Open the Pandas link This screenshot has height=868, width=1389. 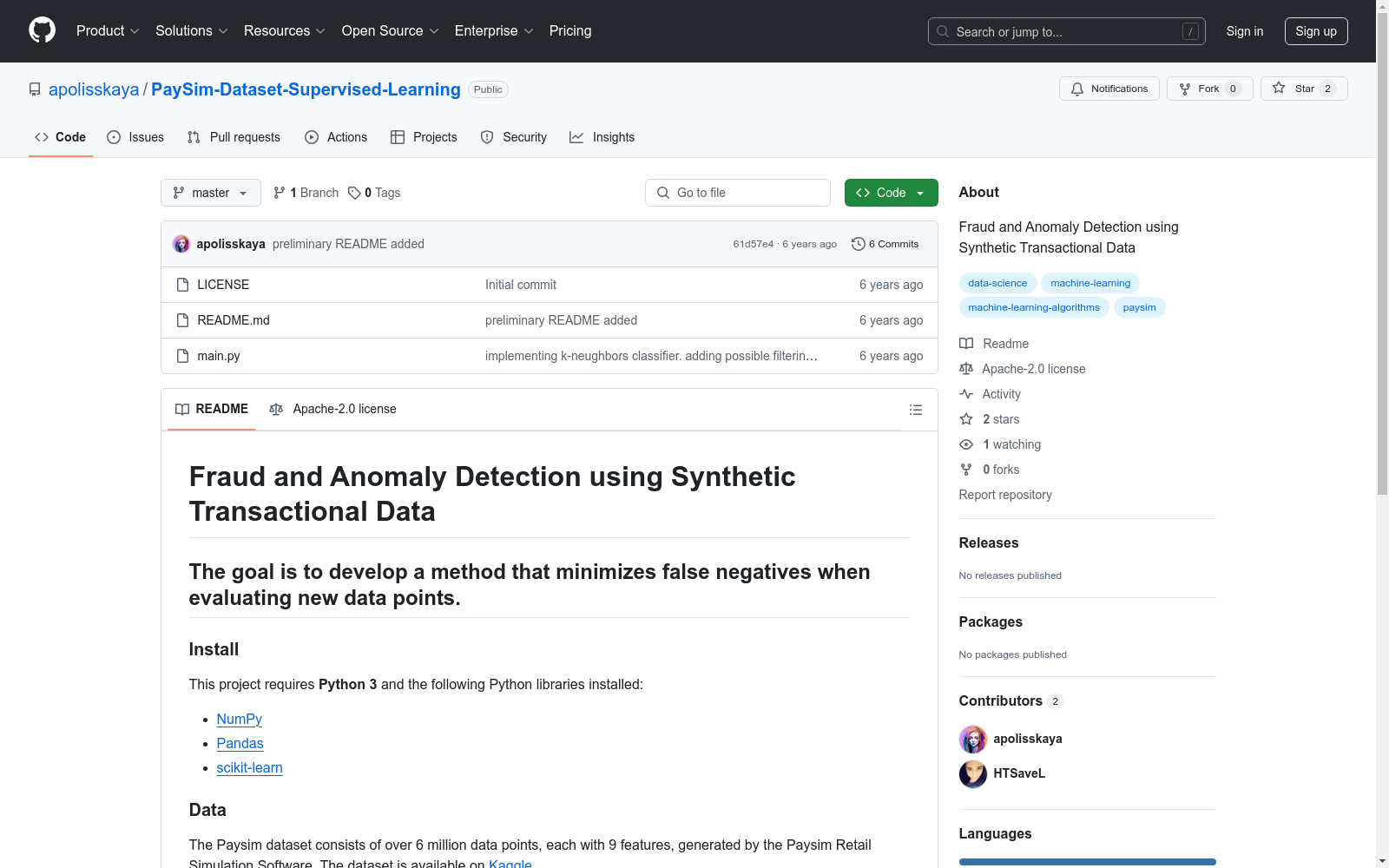click(x=240, y=743)
